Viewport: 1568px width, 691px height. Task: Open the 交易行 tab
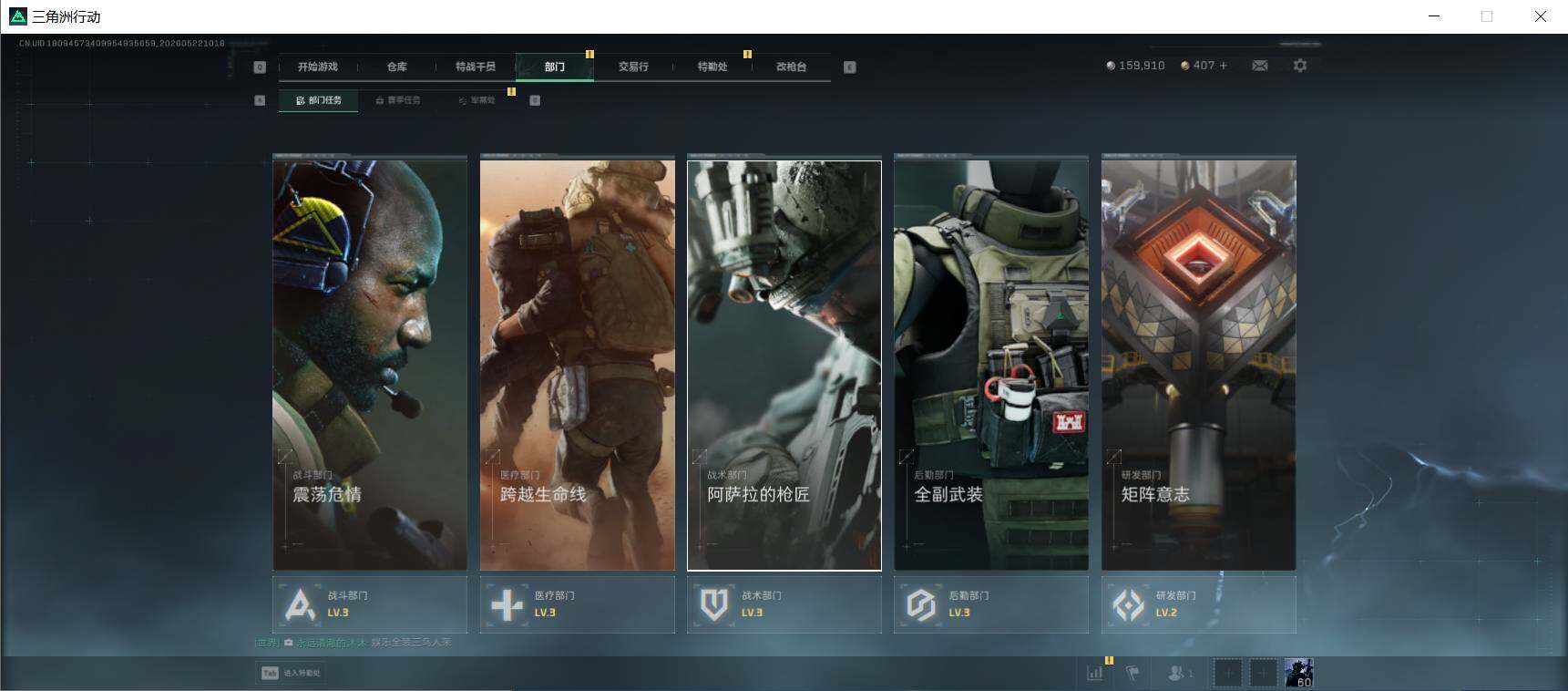(x=633, y=67)
